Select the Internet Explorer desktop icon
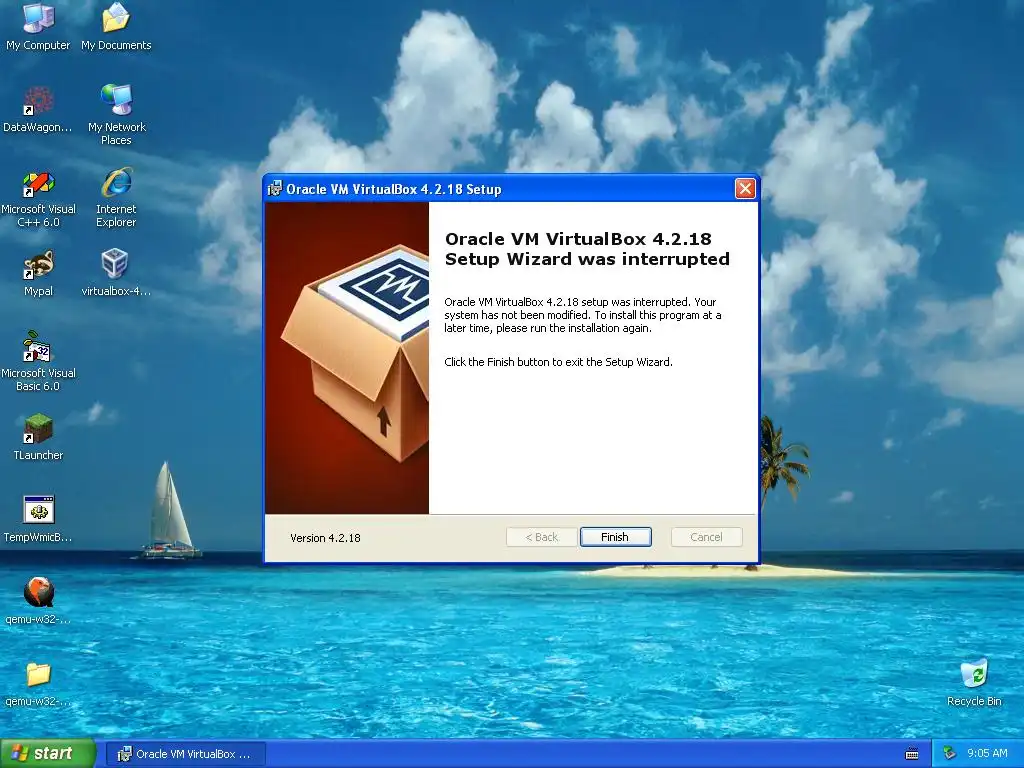Image resolution: width=1024 pixels, height=768 pixels. pos(116,197)
